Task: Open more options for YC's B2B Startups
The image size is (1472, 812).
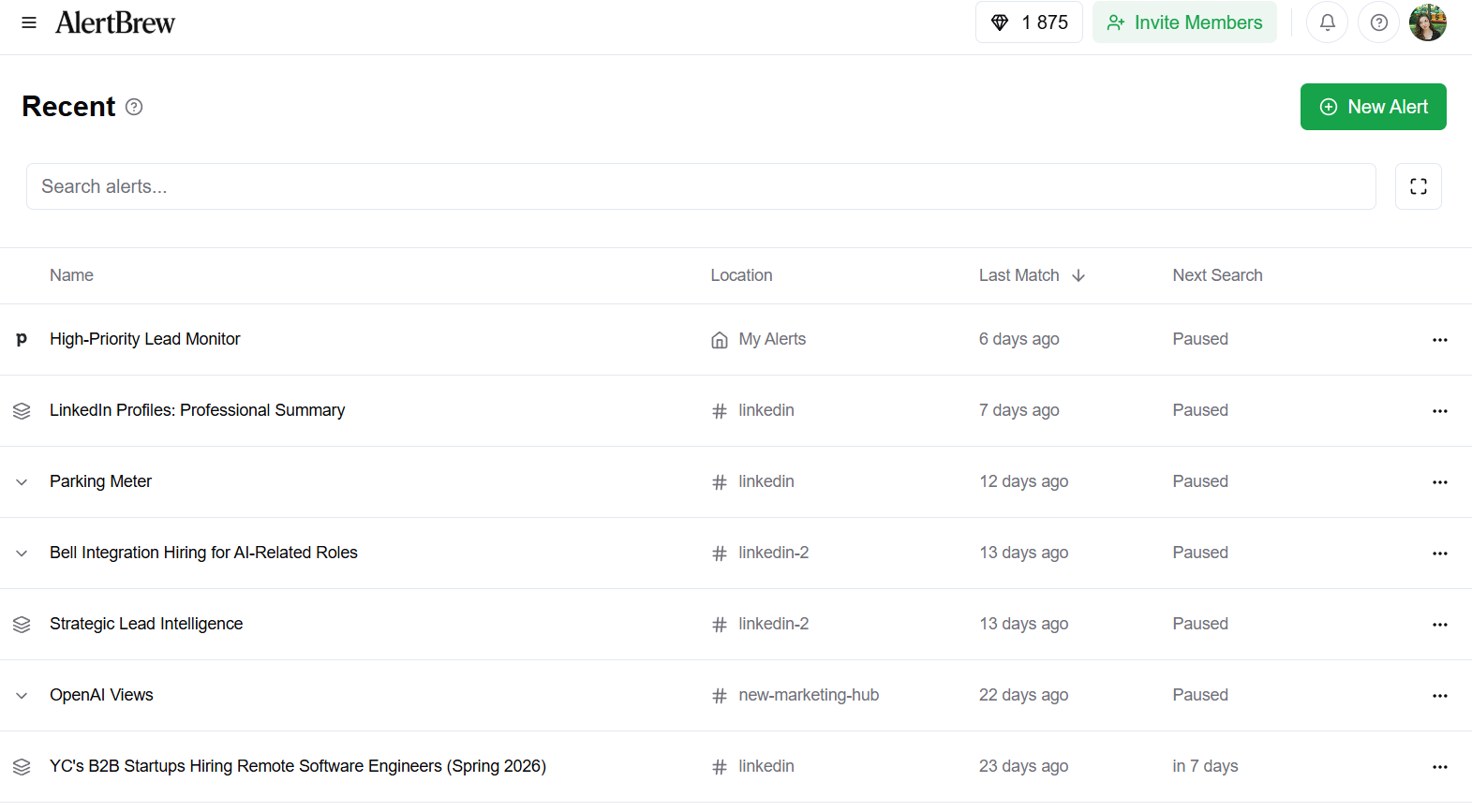Action: coord(1440,767)
